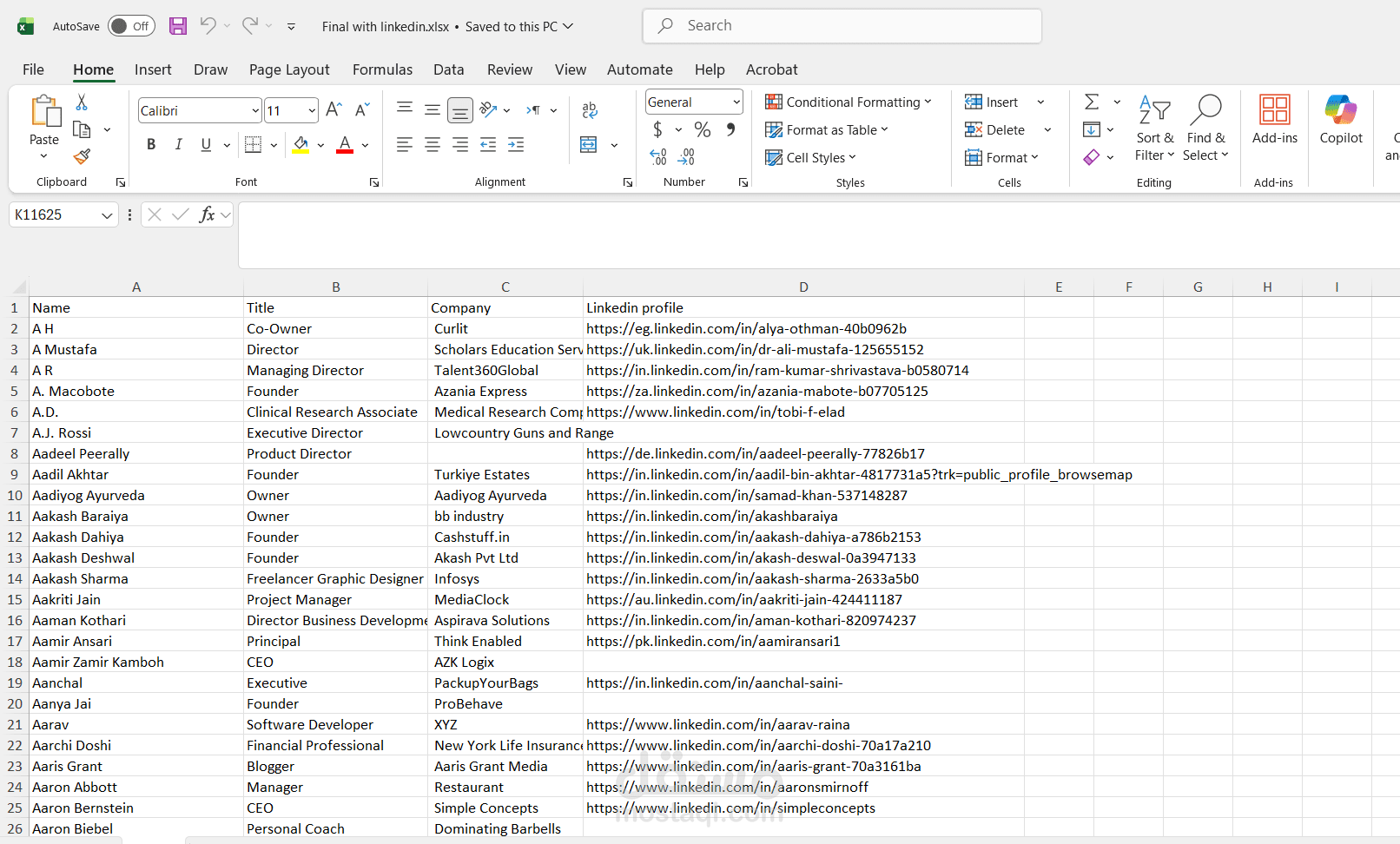Image resolution: width=1400 pixels, height=844 pixels.
Task: Apply Percent Style format
Action: point(703,130)
